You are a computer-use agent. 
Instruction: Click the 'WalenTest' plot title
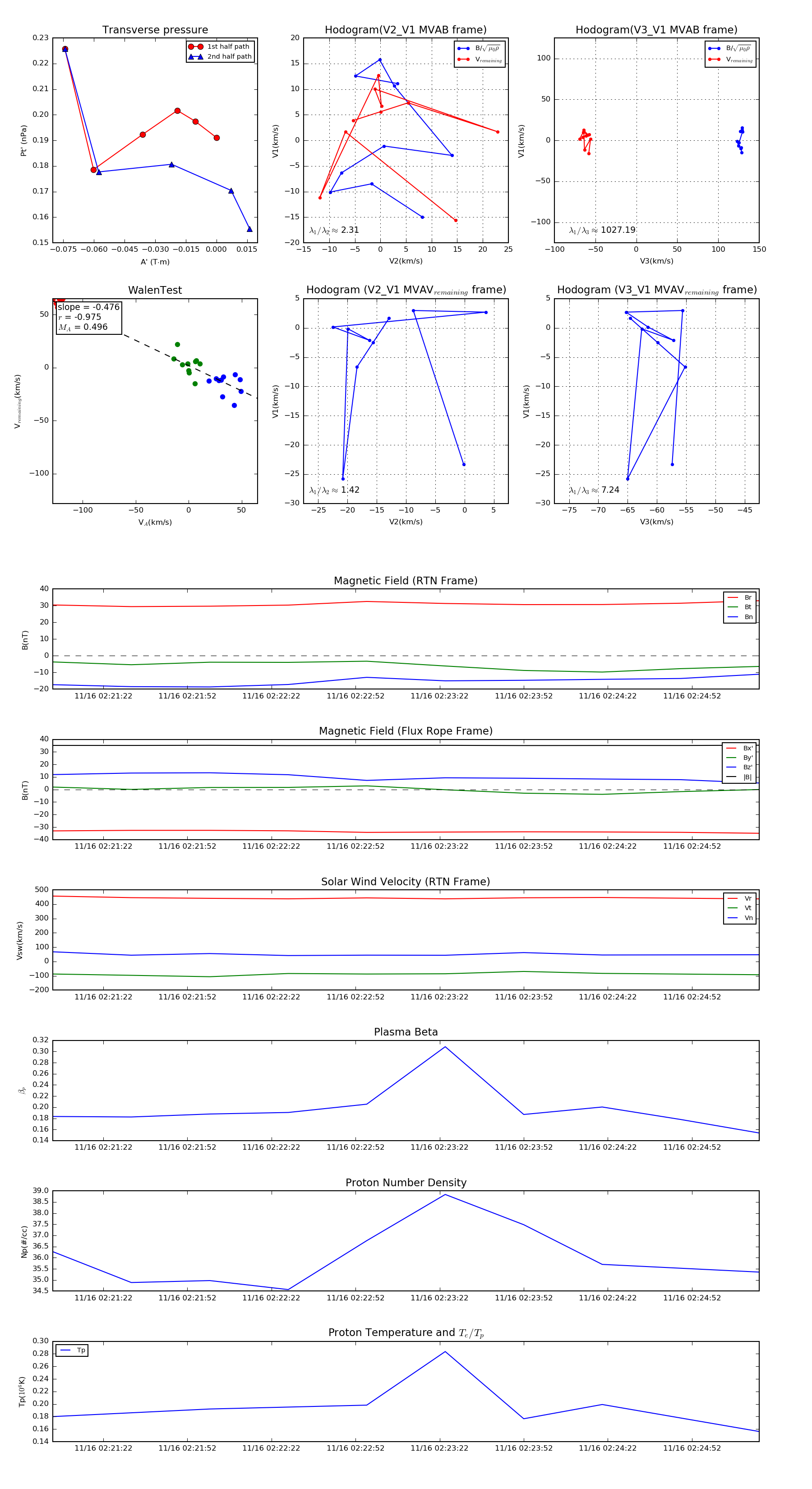[155, 290]
